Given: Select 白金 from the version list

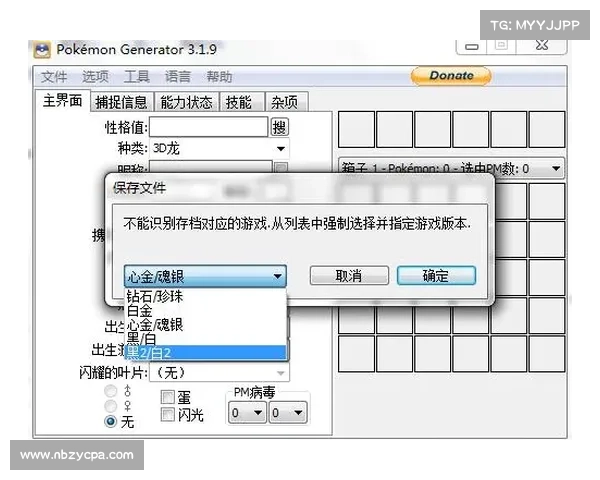Looking at the screenshot, I should tap(206, 310).
